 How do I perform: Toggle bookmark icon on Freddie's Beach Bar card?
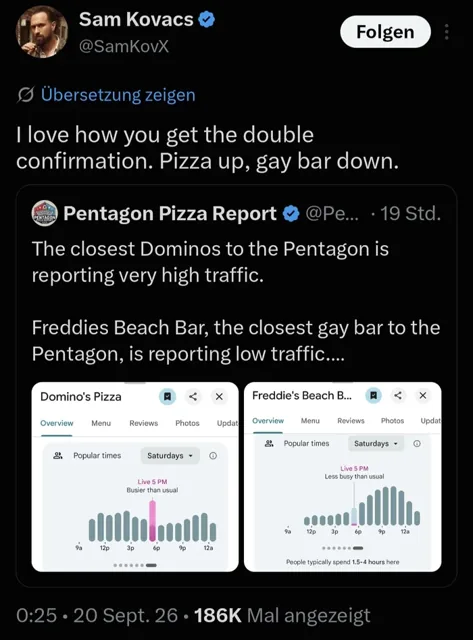point(373,395)
